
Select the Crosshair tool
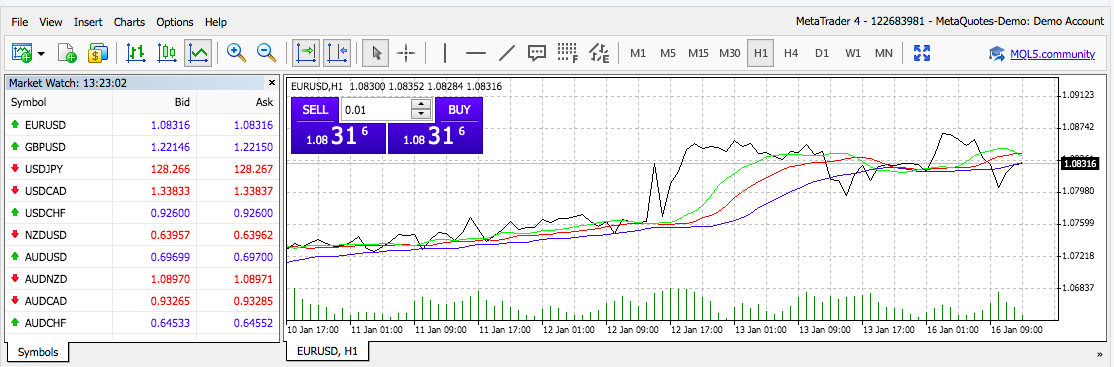[406, 53]
